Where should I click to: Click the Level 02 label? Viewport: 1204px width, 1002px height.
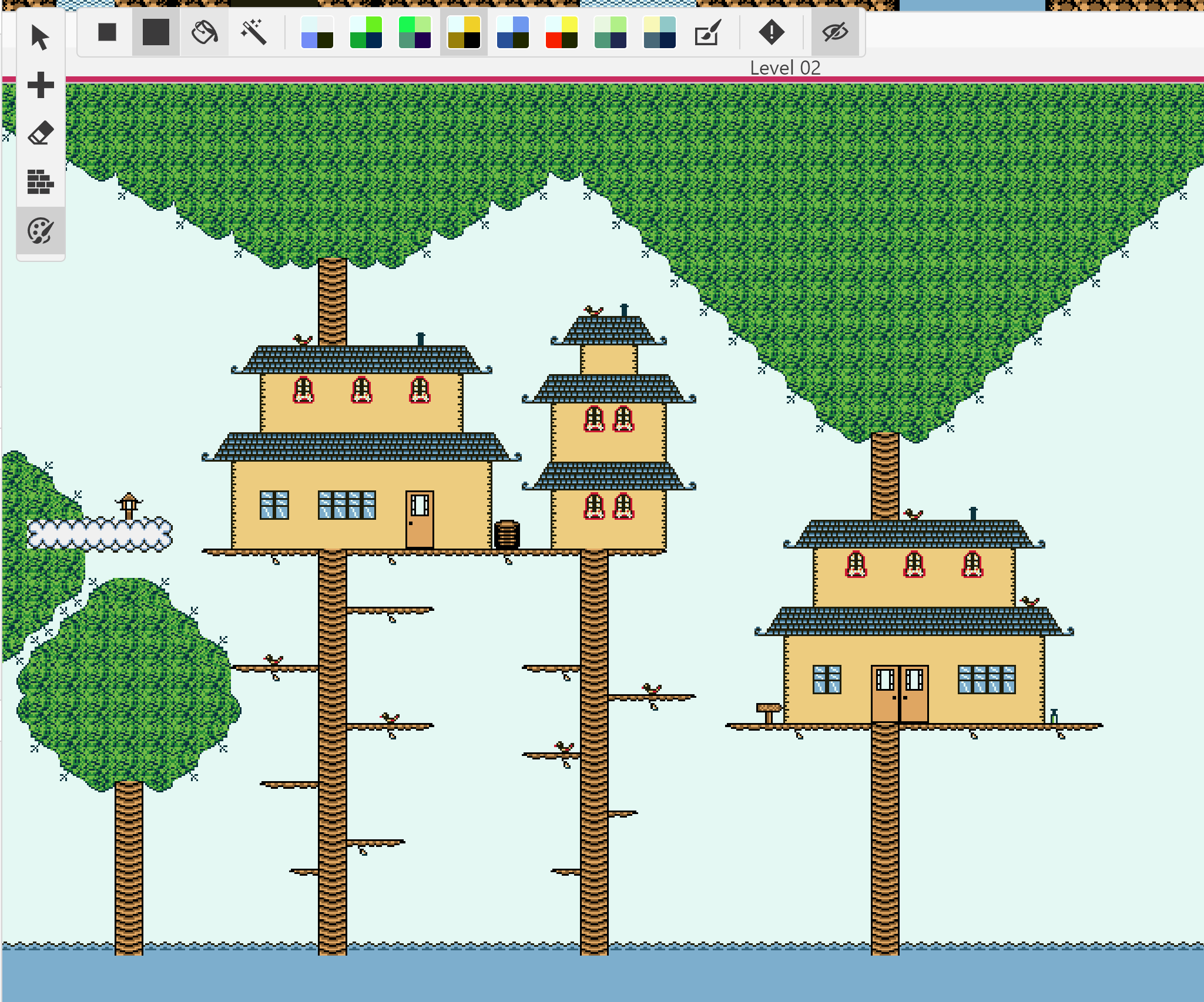click(x=785, y=68)
